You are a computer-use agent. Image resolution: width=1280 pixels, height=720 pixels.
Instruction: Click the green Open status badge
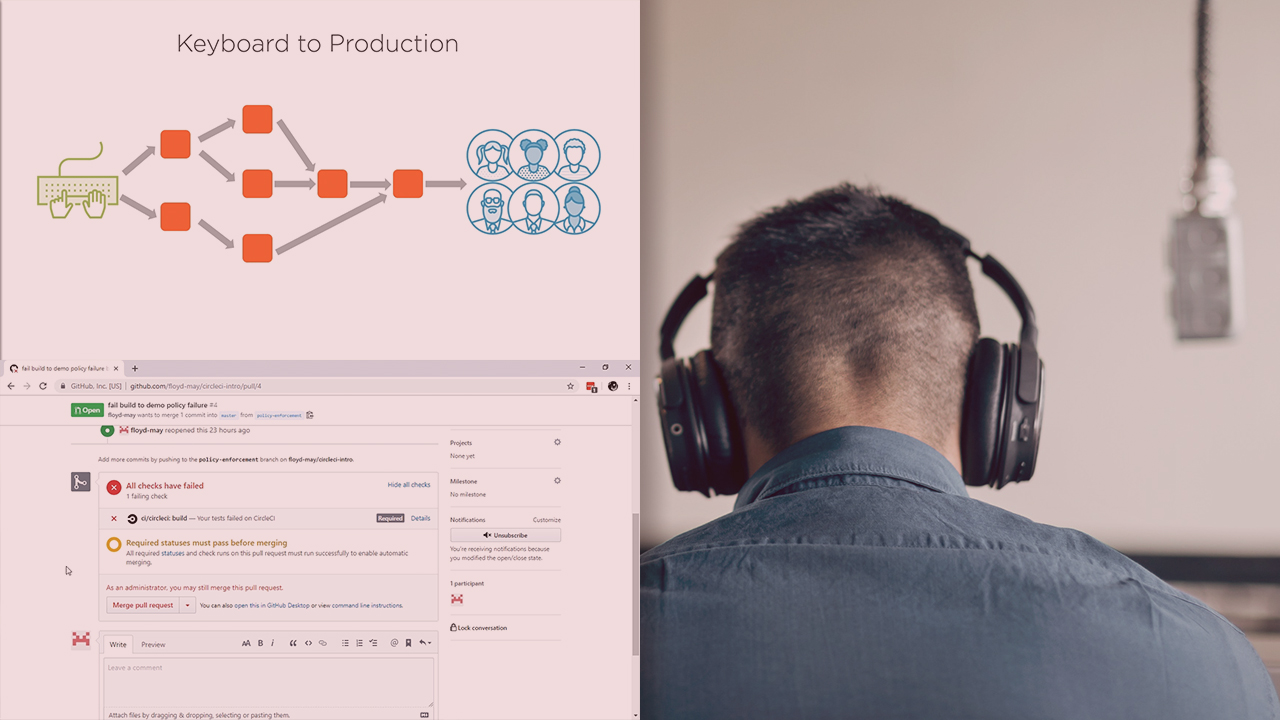pyautogui.click(x=87, y=410)
